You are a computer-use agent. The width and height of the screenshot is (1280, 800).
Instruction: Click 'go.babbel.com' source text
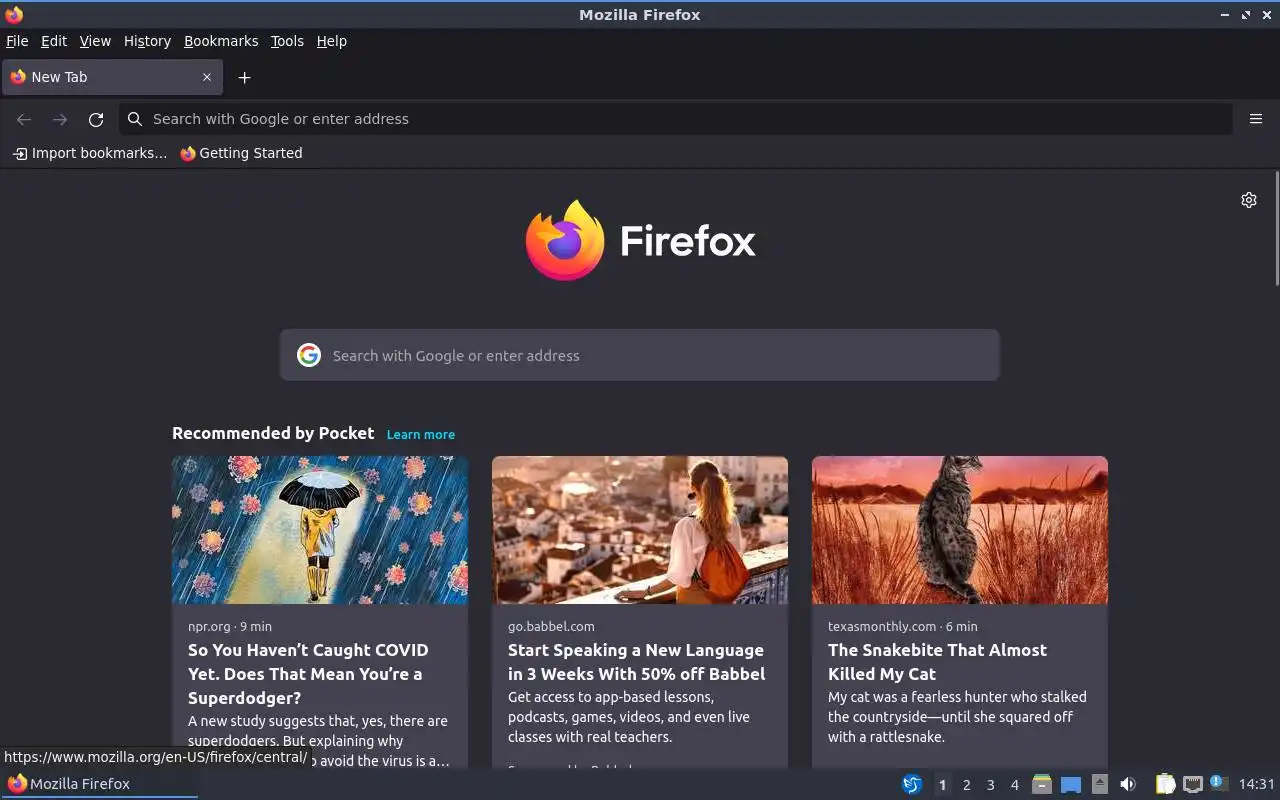(551, 626)
